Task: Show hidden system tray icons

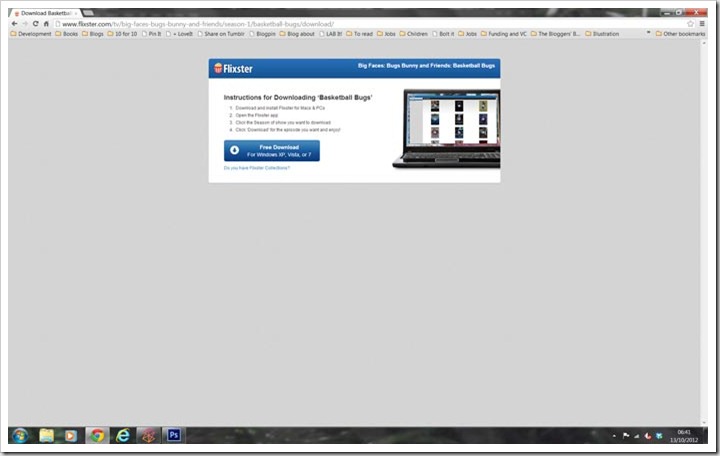Action: [x=614, y=436]
